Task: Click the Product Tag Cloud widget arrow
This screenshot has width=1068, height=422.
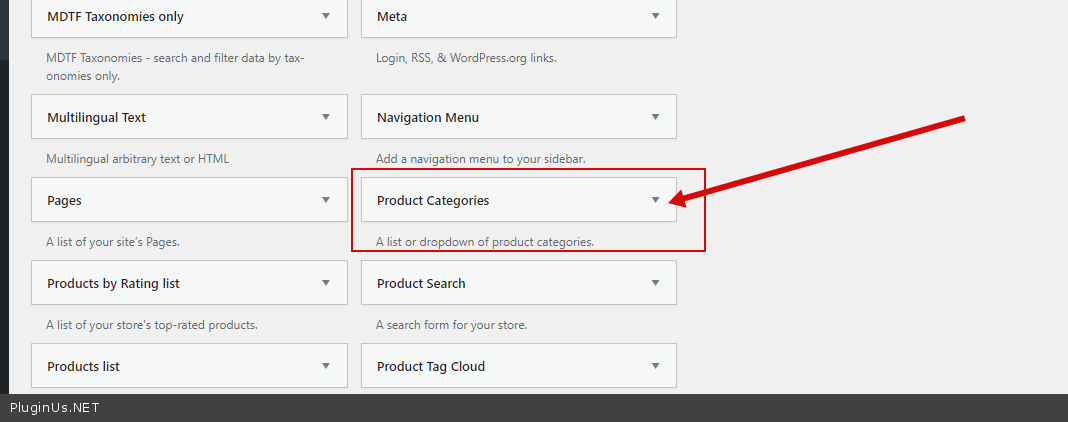Action: (655, 366)
